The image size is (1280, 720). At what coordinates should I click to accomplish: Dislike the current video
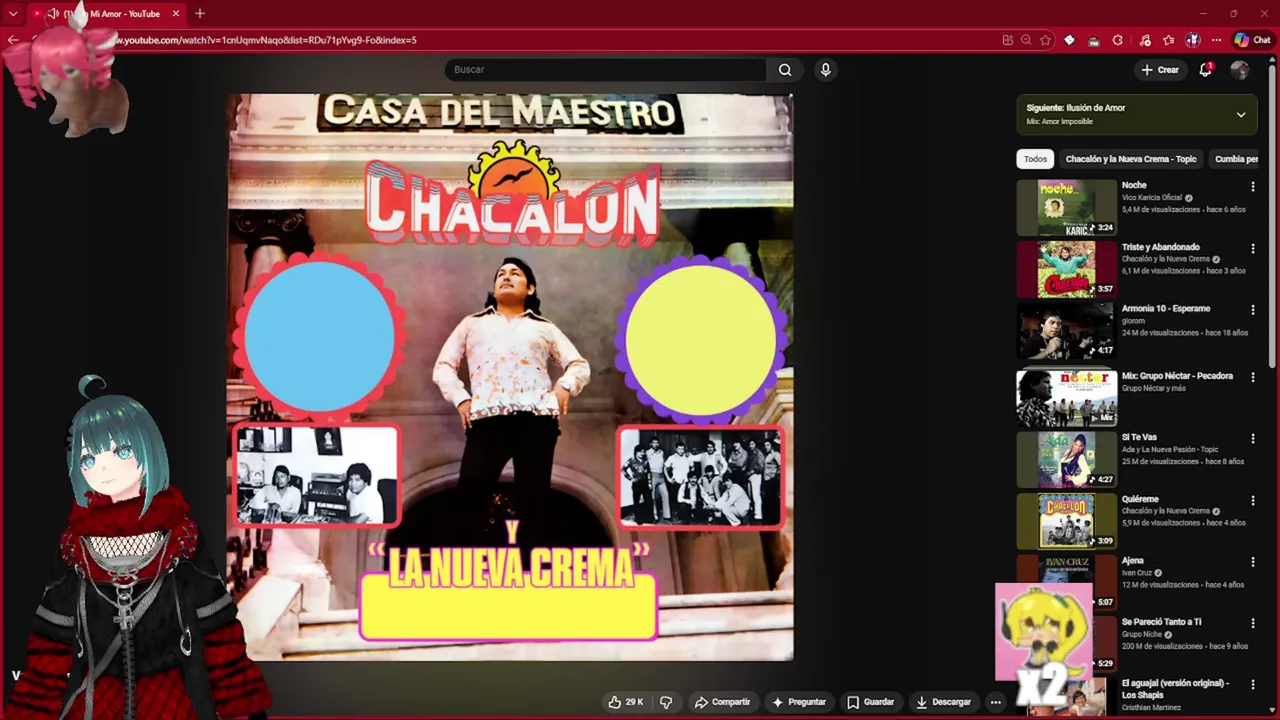click(666, 702)
